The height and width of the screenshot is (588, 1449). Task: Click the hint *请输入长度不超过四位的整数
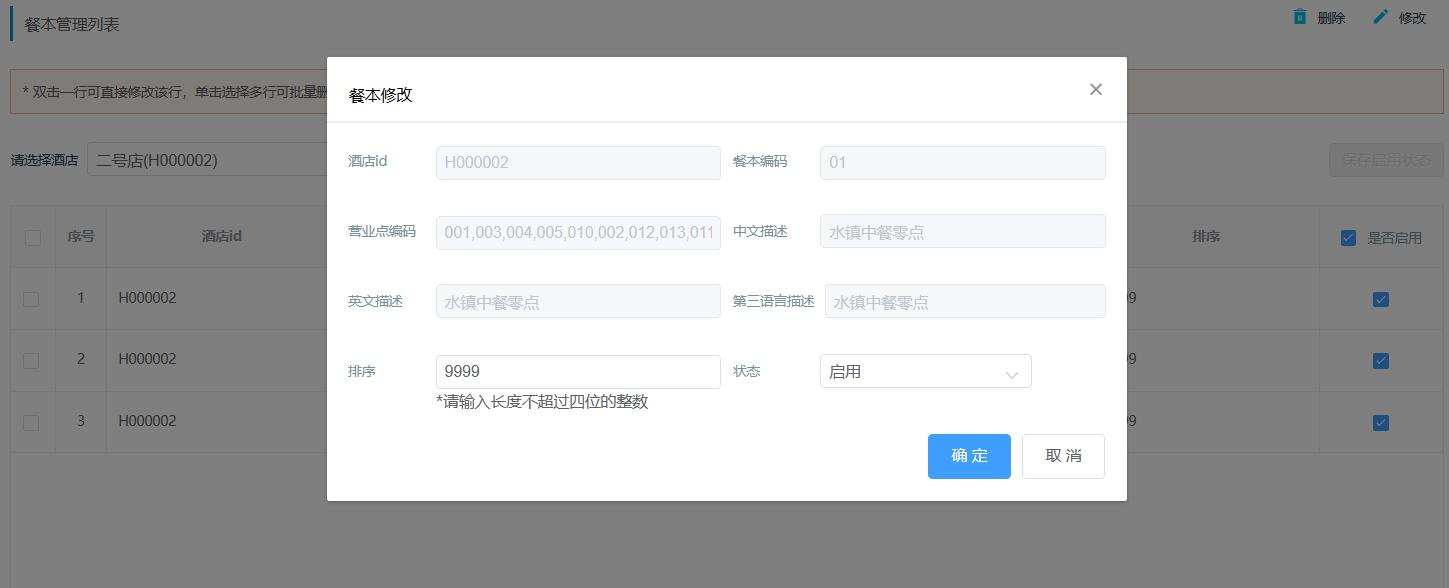coord(542,402)
